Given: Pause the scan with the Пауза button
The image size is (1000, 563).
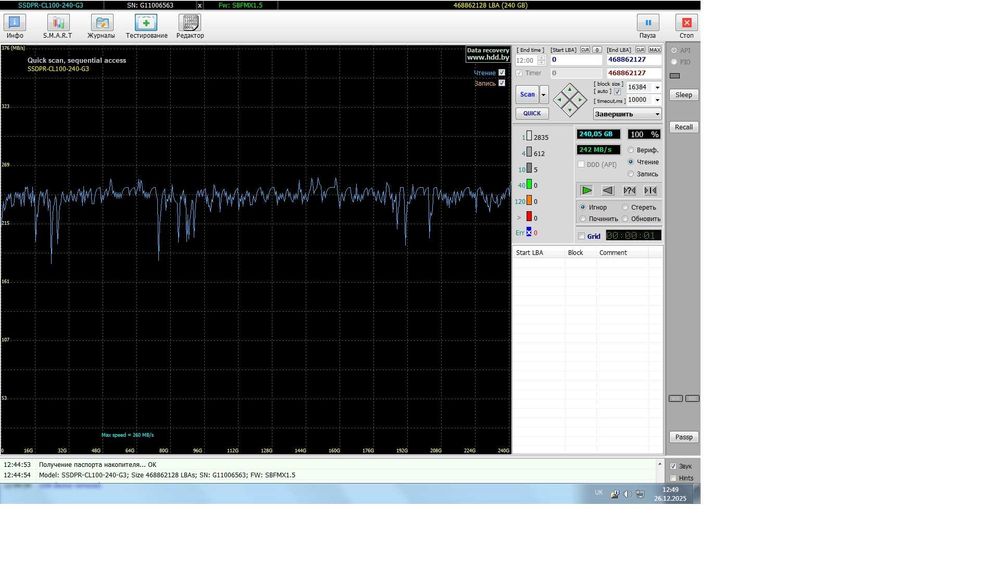Looking at the screenshot, I should (647, 27).
